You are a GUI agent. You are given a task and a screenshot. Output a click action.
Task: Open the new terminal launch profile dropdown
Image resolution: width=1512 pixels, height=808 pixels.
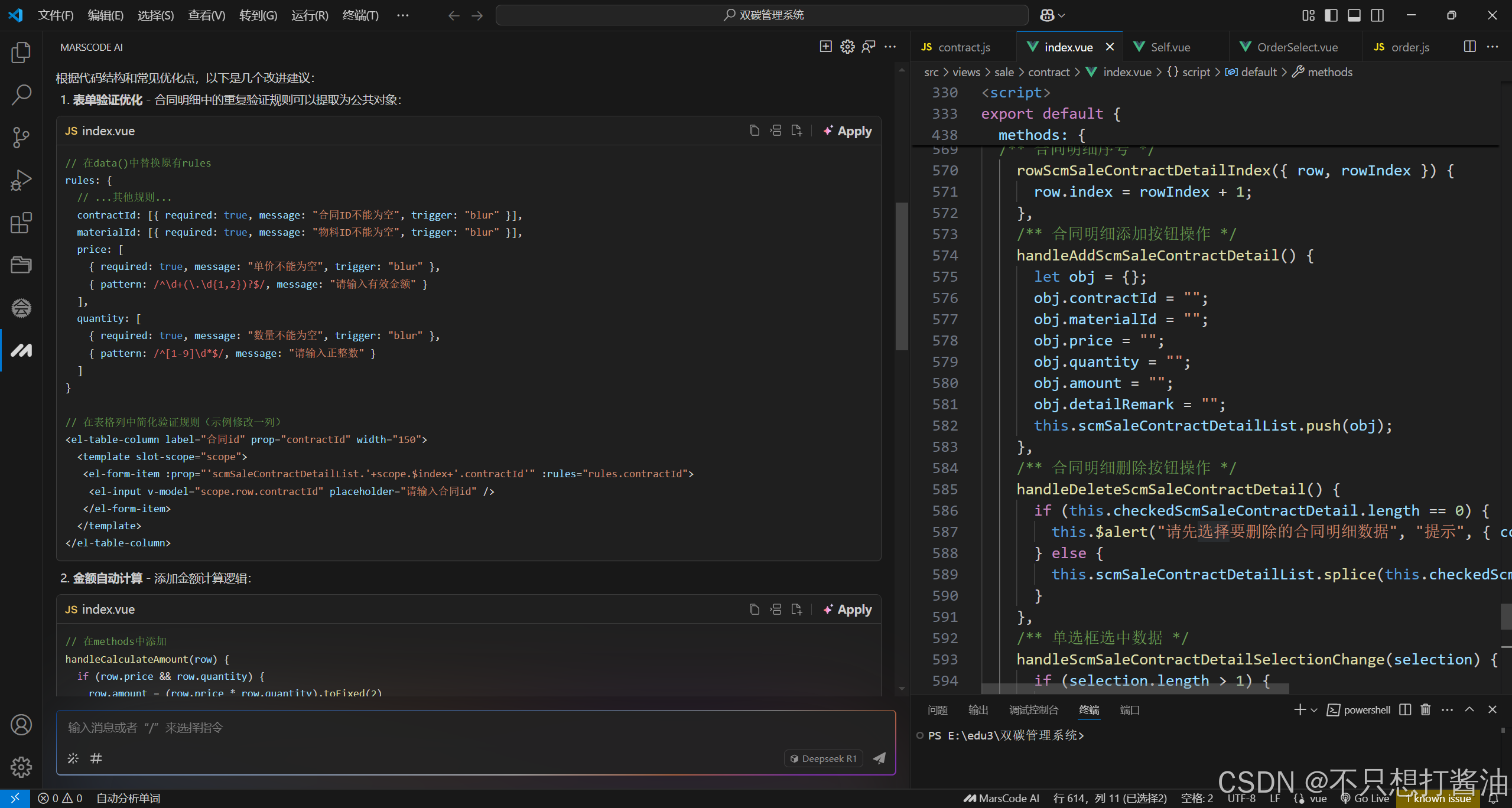(x=1314, y=709)
